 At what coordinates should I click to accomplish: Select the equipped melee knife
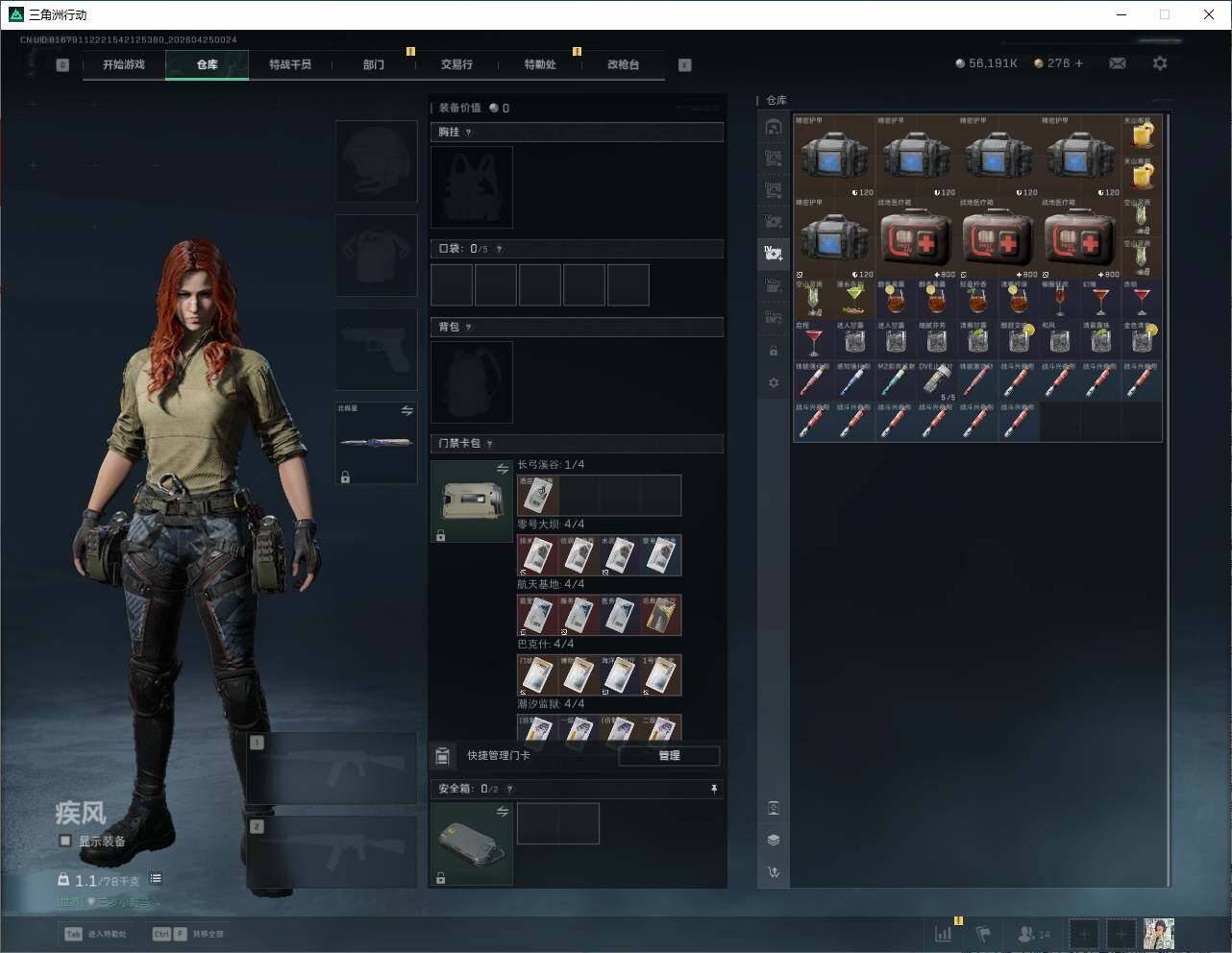[377, 443]
